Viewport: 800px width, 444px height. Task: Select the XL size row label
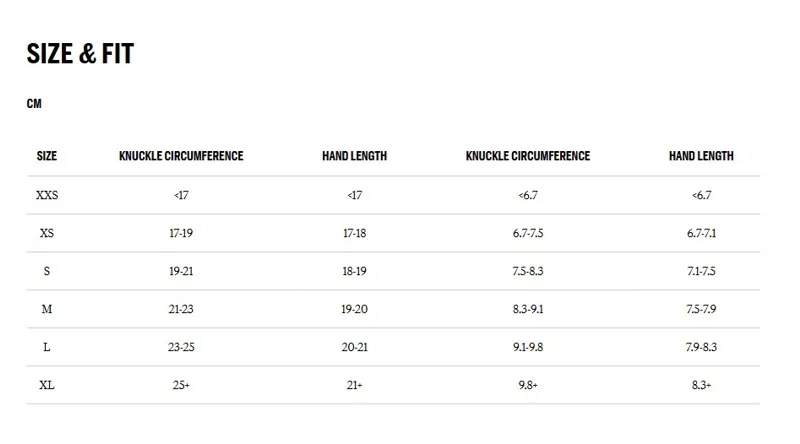click(47, 385)
